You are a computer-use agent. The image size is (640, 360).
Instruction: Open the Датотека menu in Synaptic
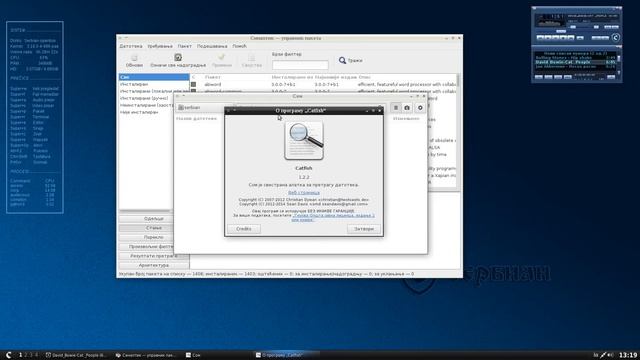point(131,46)
